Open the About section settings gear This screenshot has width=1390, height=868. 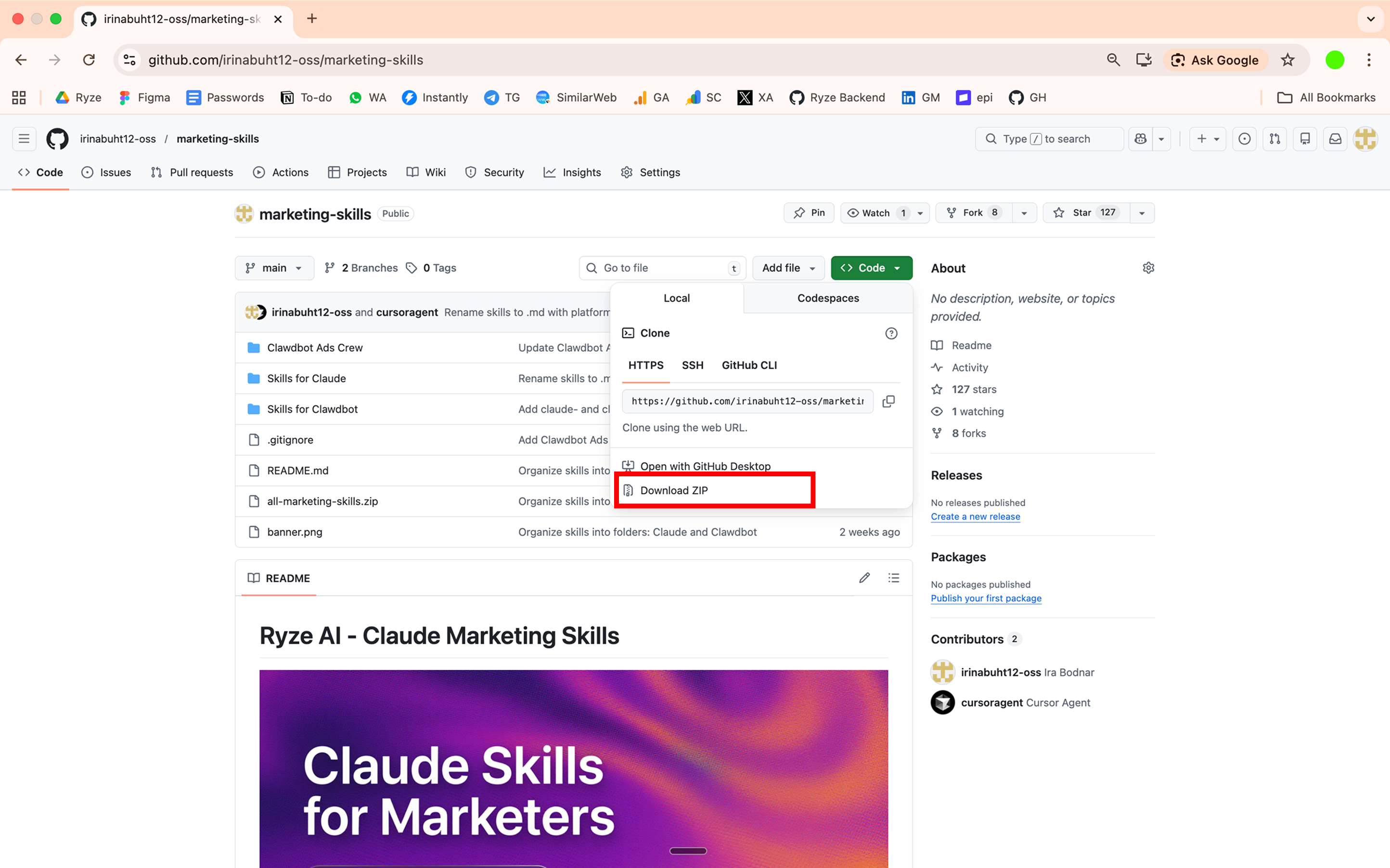(1148, 268)
